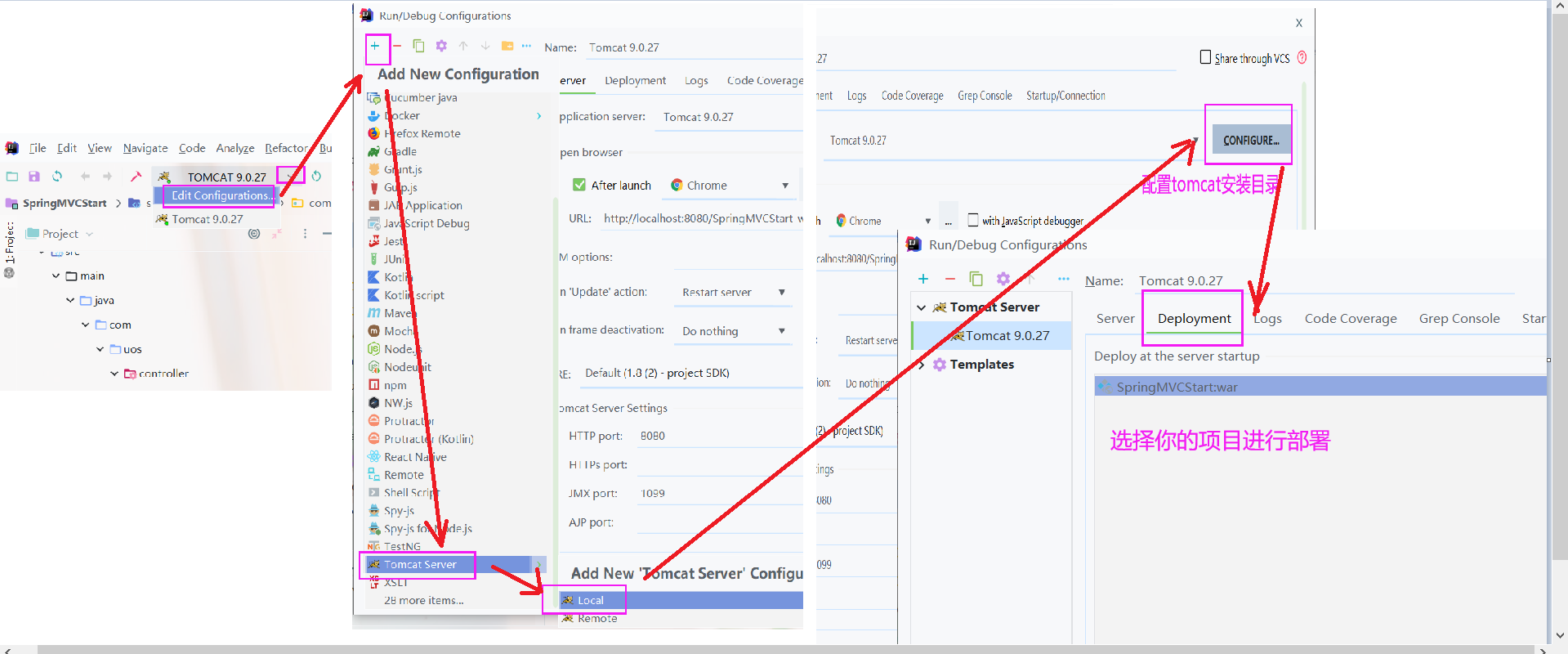This screenshot has height=654, width=1568.
Task: Click the purple save icon in the IDE toolbar
Action: (34, 177)
